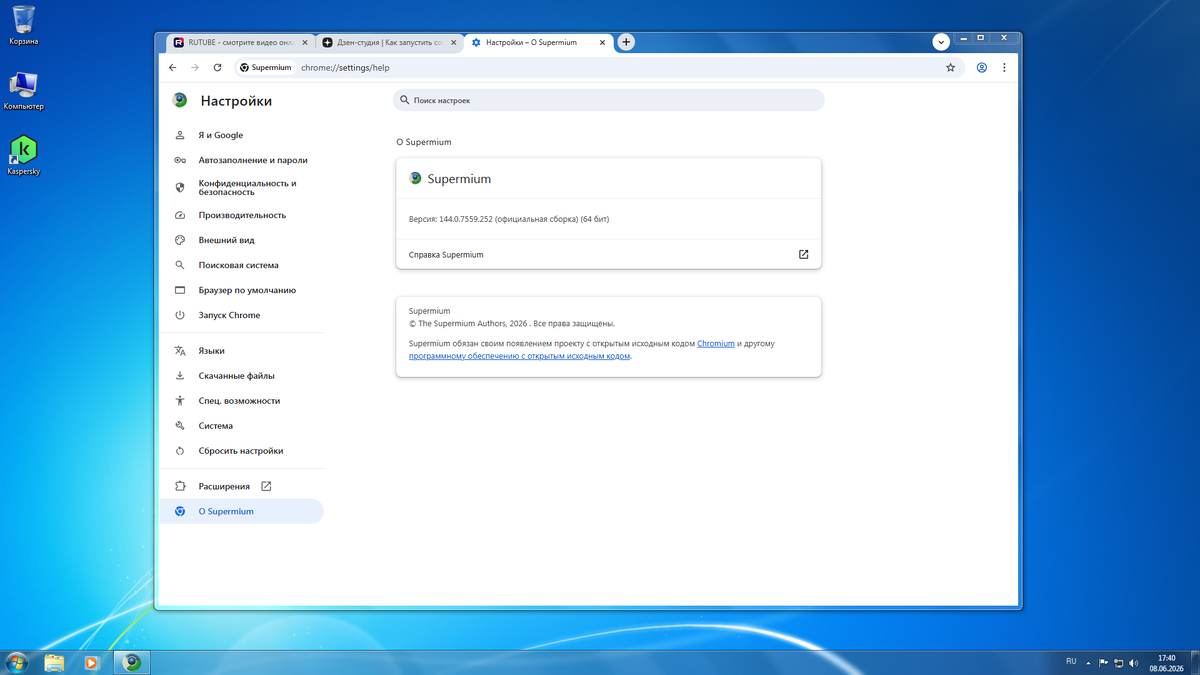Click the person icon beside Я и Google
1200x675 pixels.
[180, 135]
